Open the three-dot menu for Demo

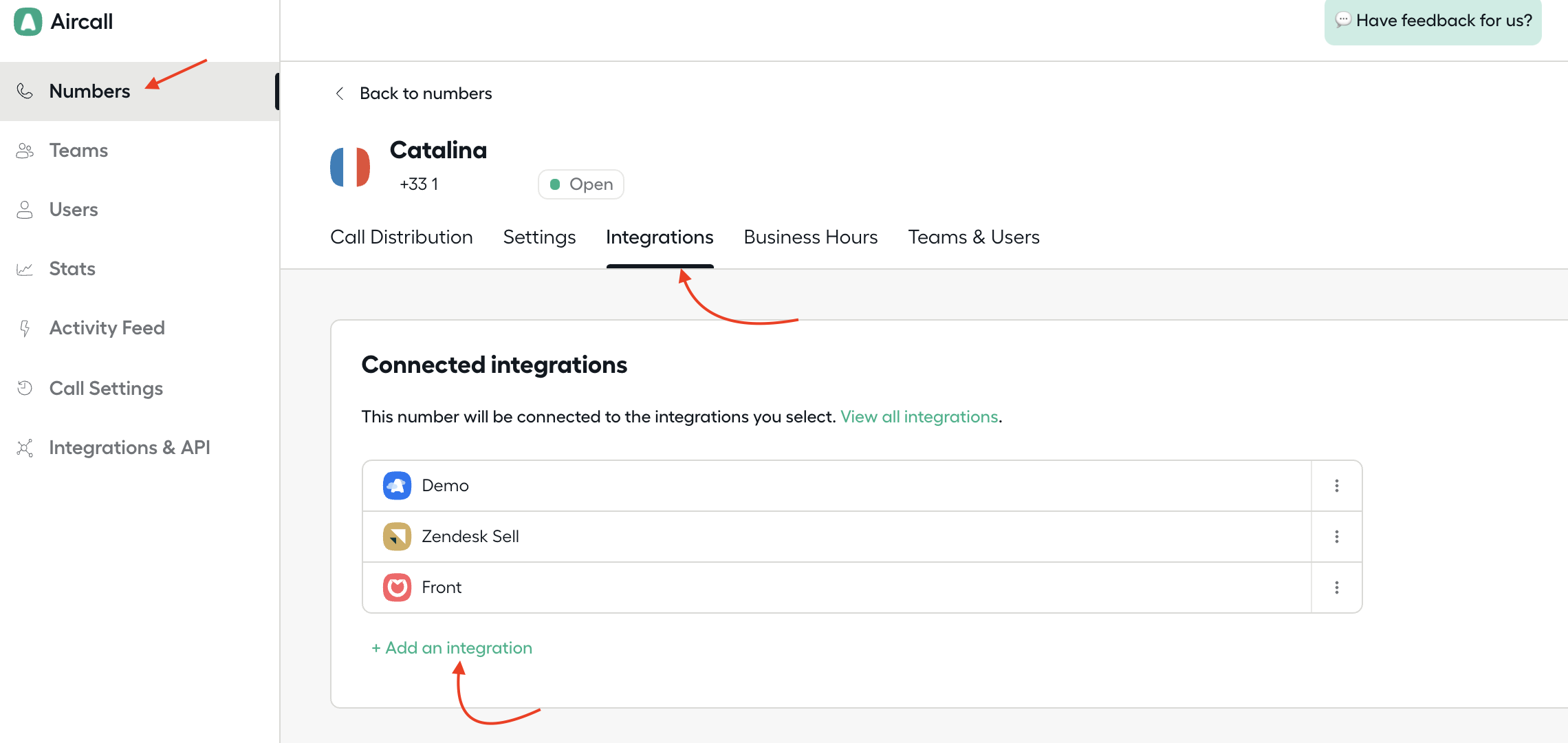point(1337,486)
